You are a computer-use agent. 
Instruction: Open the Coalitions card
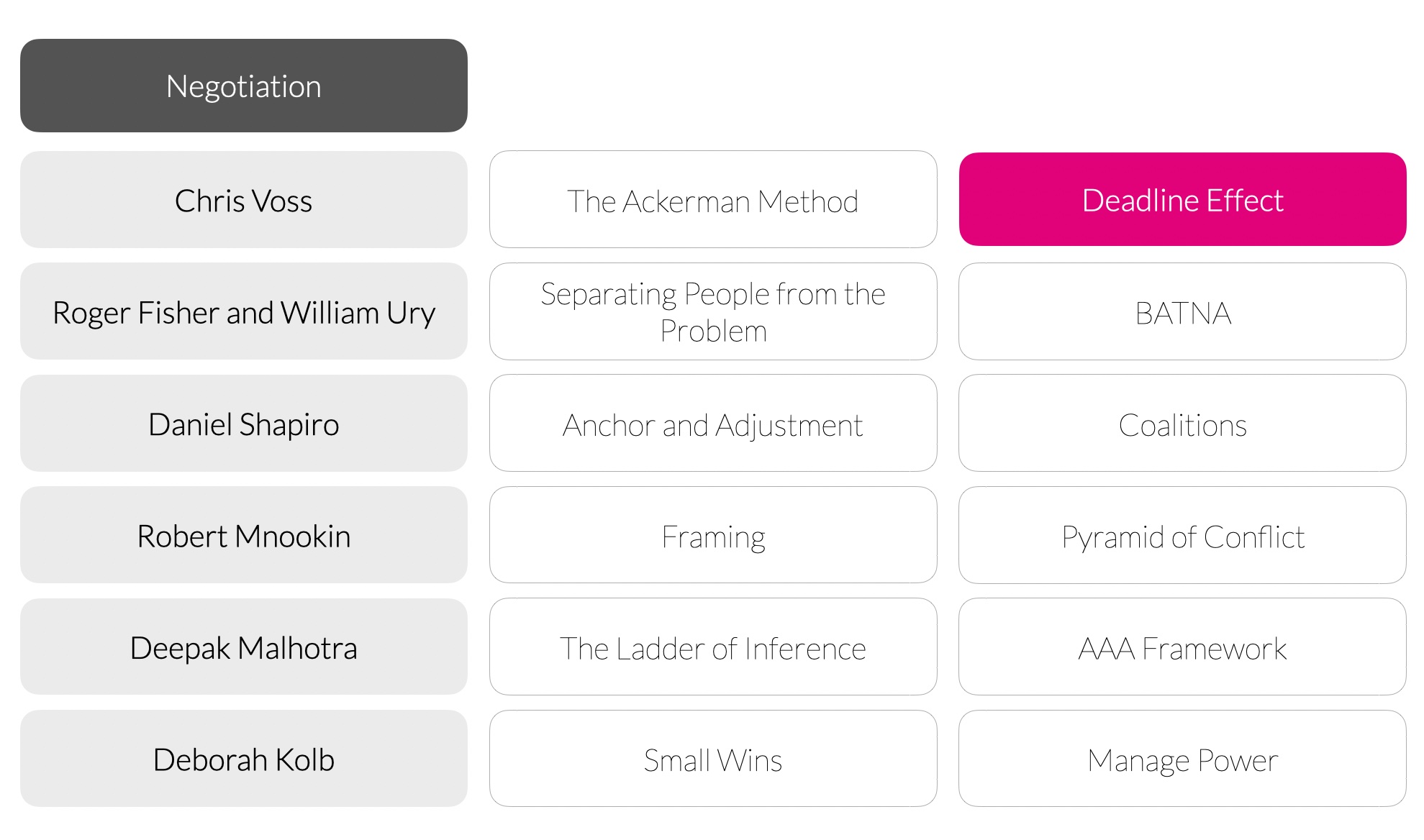(x=1182, y=424)
